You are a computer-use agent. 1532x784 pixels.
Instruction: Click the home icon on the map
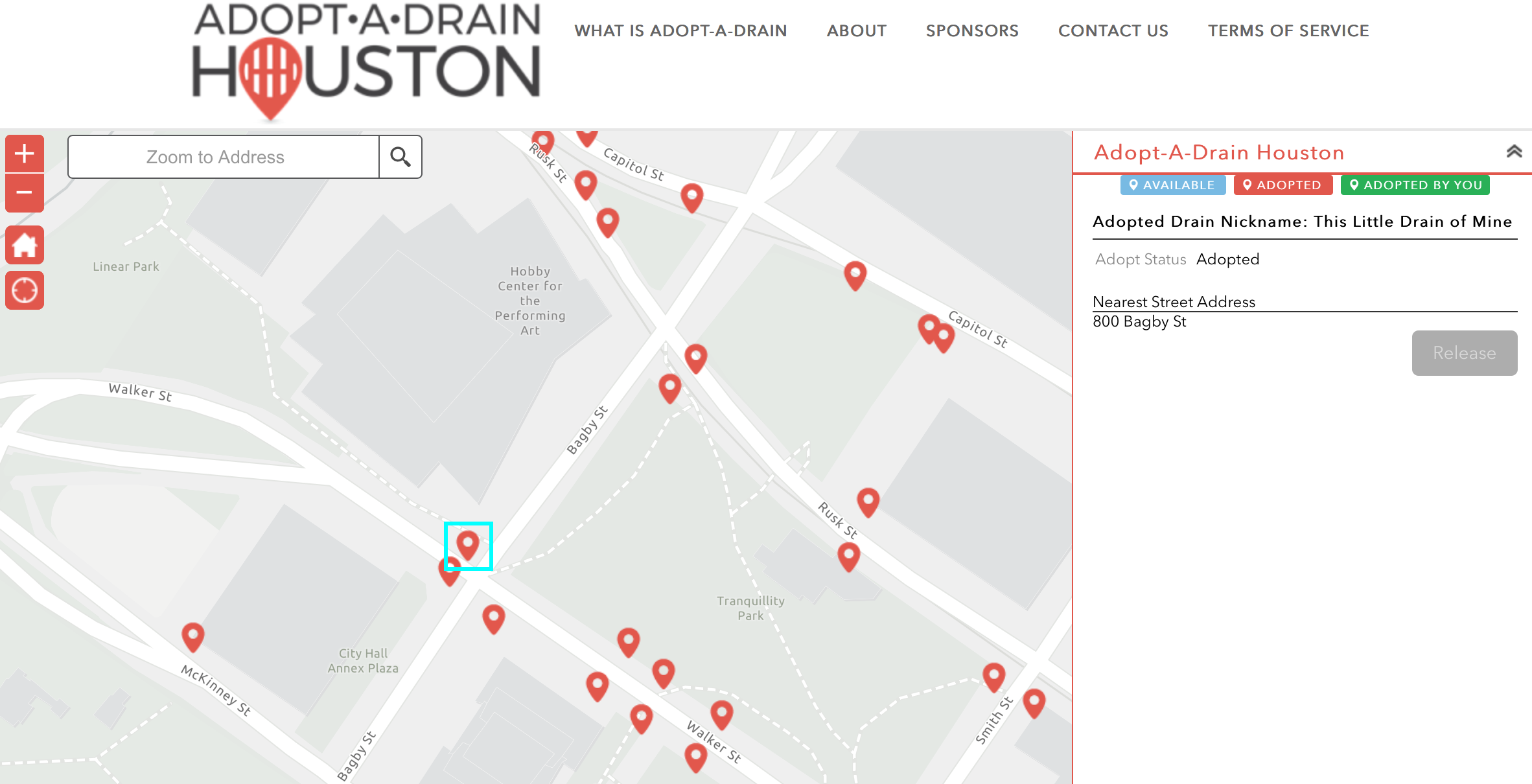coord(24,244)
